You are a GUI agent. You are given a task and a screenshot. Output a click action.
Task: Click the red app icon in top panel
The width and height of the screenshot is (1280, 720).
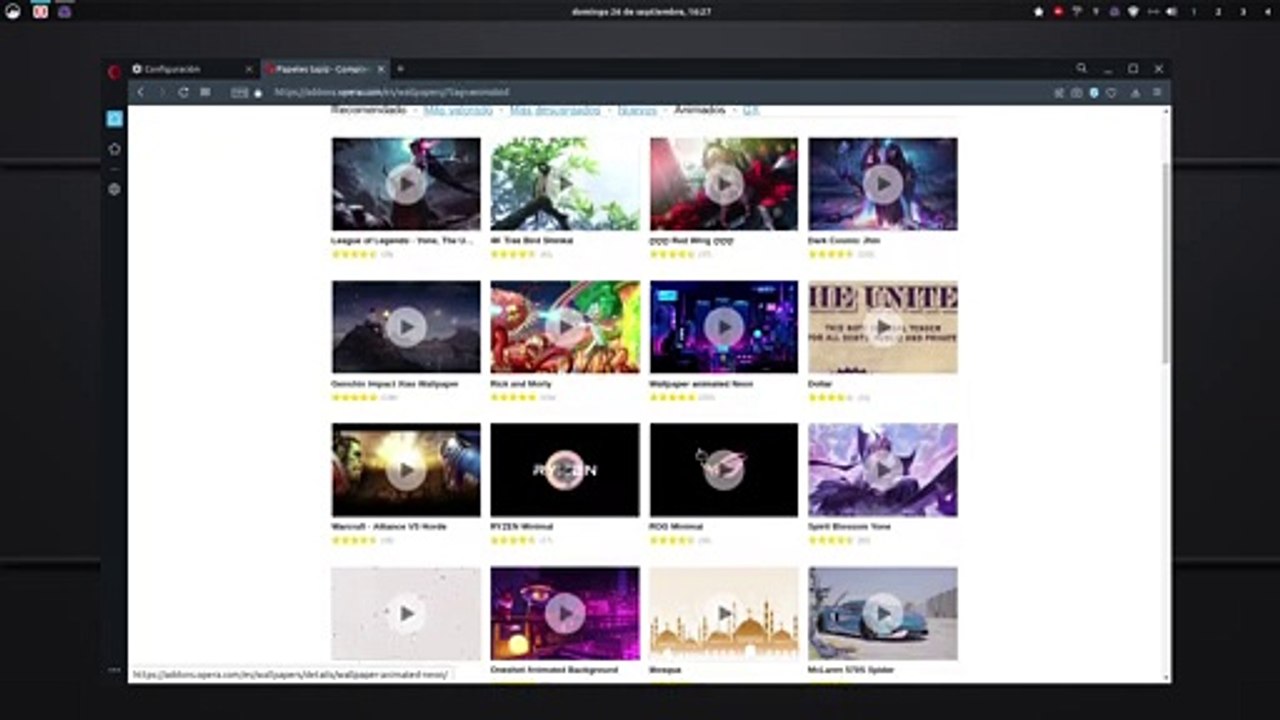pos(40,12)
